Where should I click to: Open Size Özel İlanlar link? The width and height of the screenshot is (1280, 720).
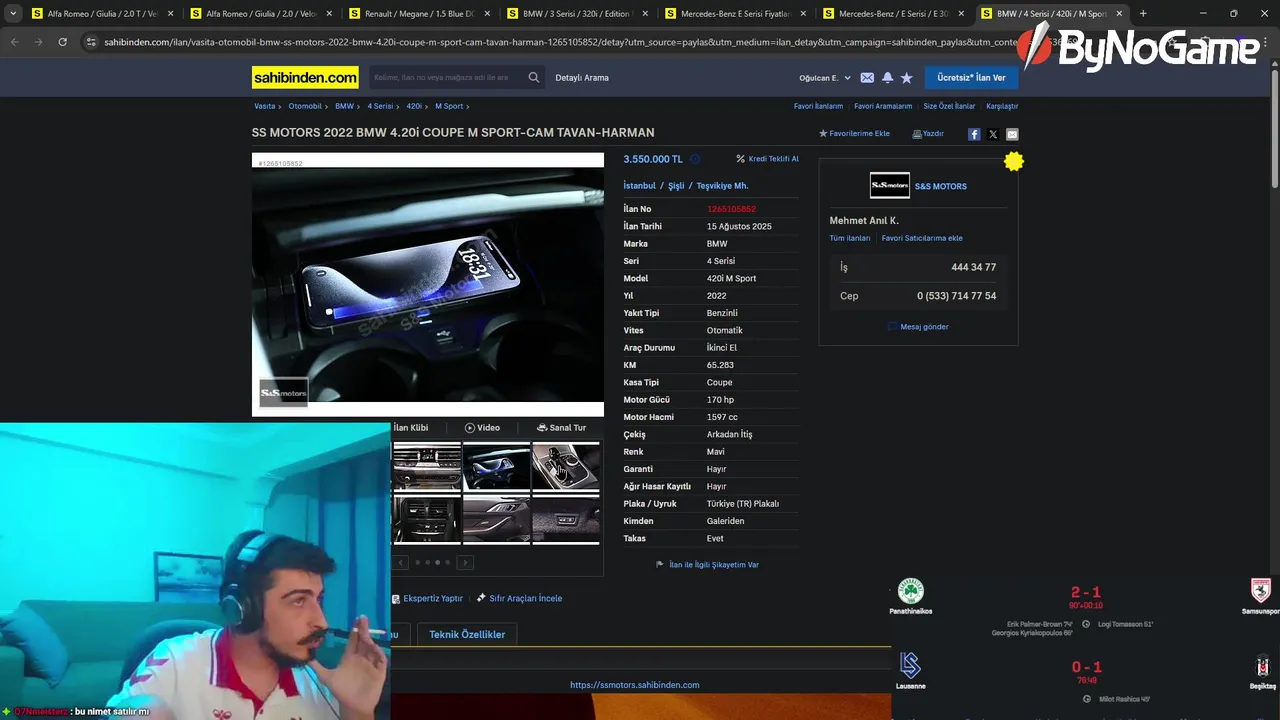949,106
